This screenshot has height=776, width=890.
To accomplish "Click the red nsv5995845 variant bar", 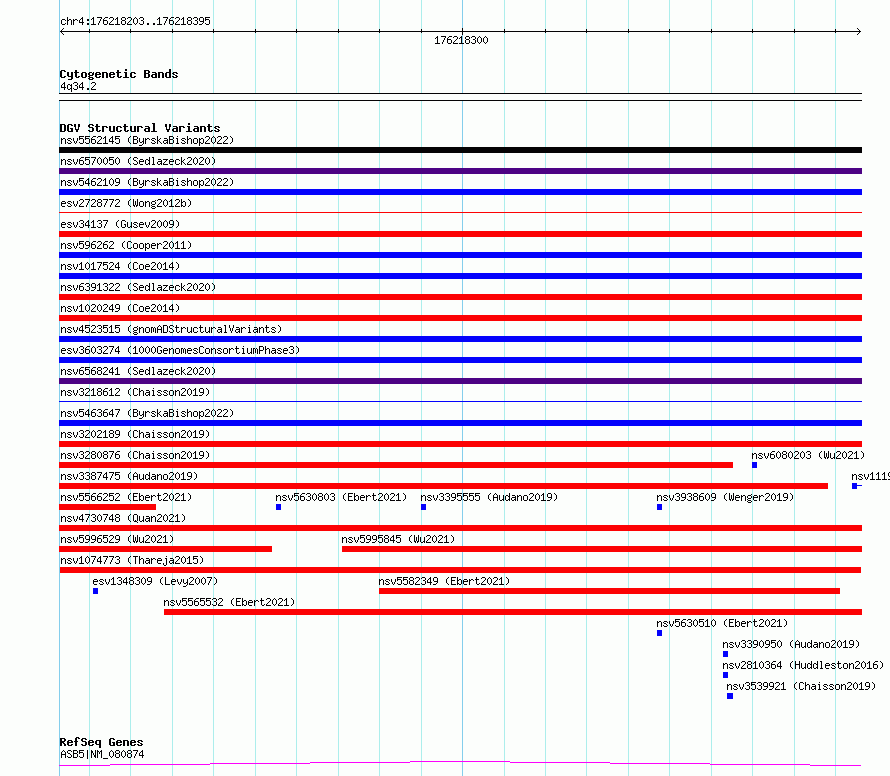I will click(602, 549).
